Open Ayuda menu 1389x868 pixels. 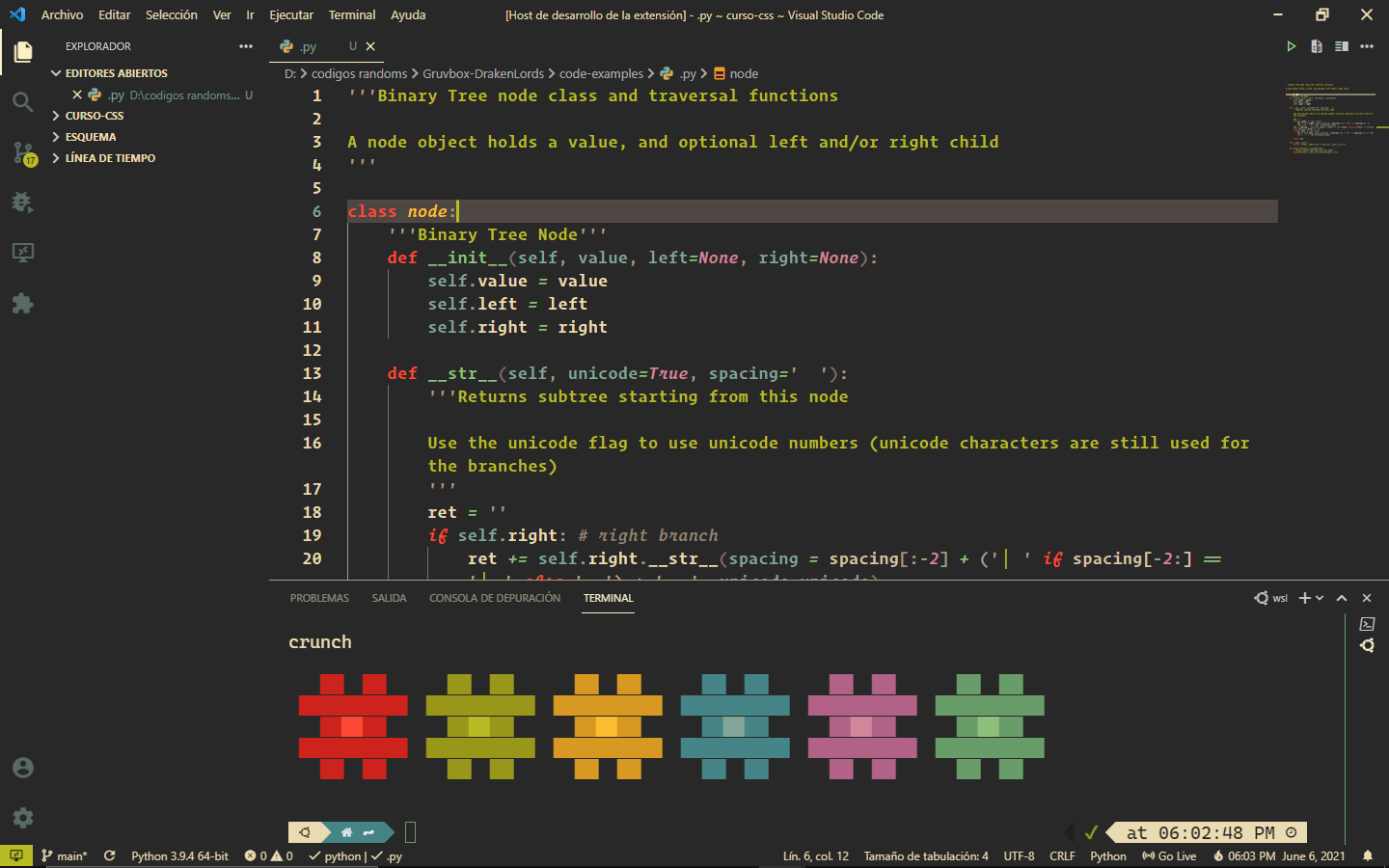408,14
